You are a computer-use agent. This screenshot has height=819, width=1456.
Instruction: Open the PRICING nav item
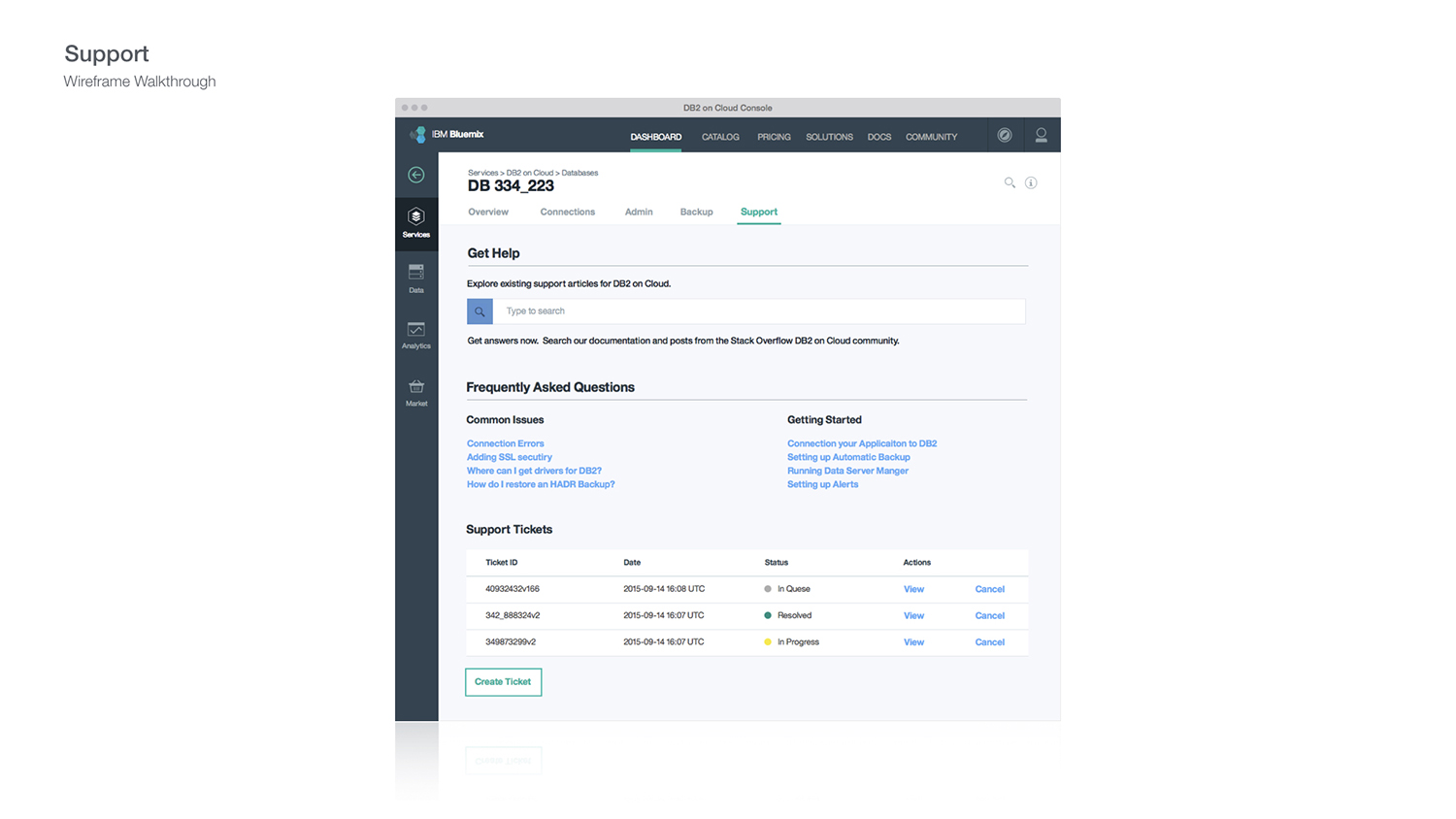pyautogui.click(x=774, y=137)
